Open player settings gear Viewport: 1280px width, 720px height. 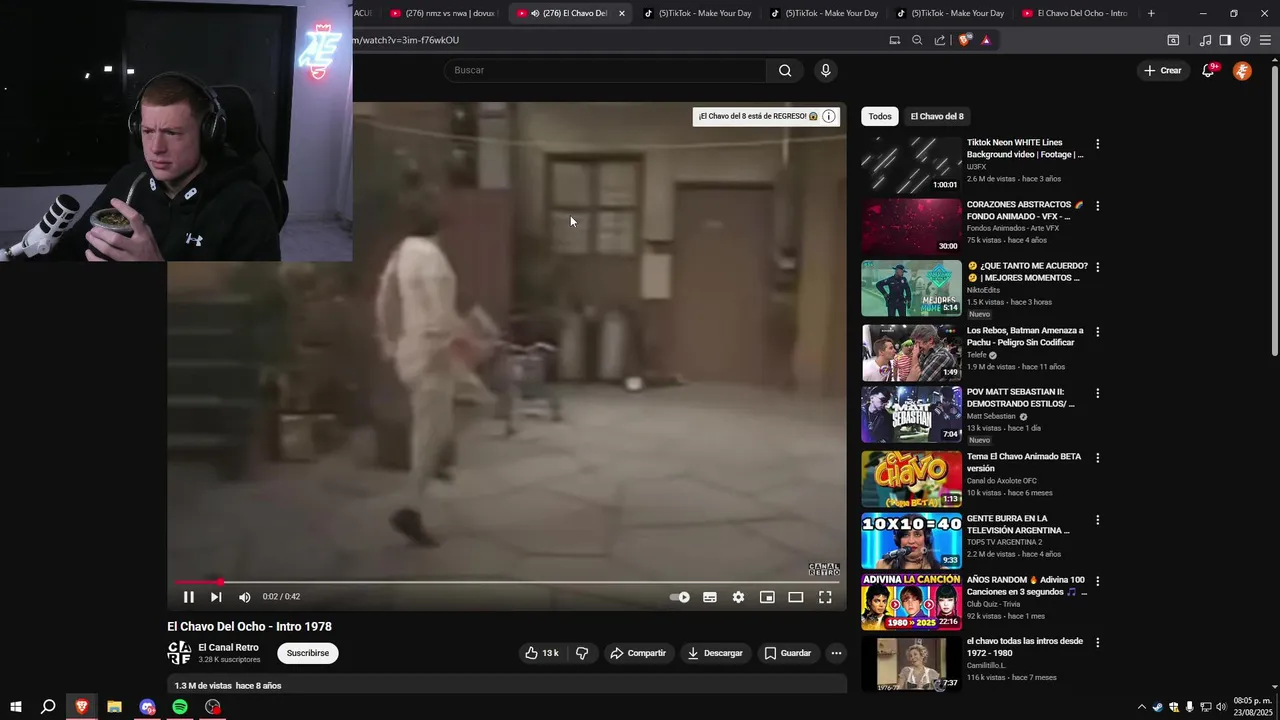tap(738, 597)
